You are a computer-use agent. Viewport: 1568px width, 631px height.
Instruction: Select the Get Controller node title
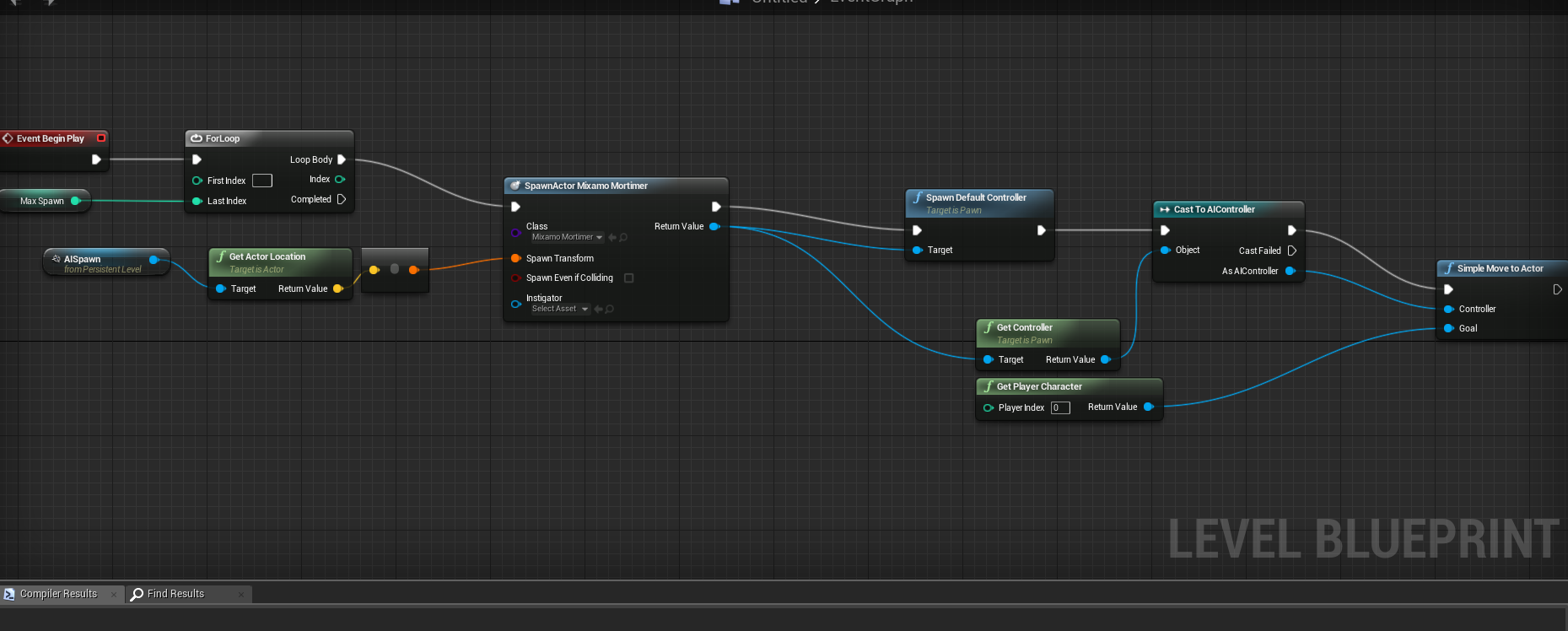coord(1025,327)
